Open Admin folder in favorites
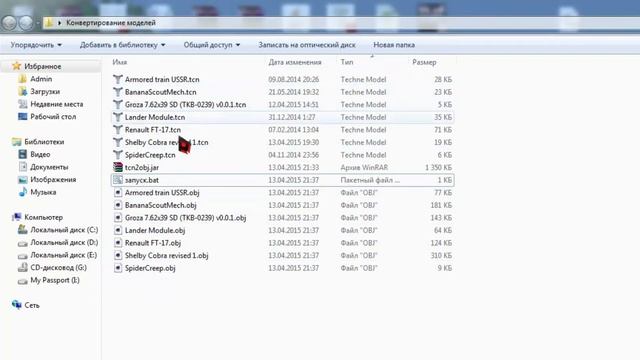Image resolution: width=640 pixels, height=360 pixels. [x=41, y=79]
